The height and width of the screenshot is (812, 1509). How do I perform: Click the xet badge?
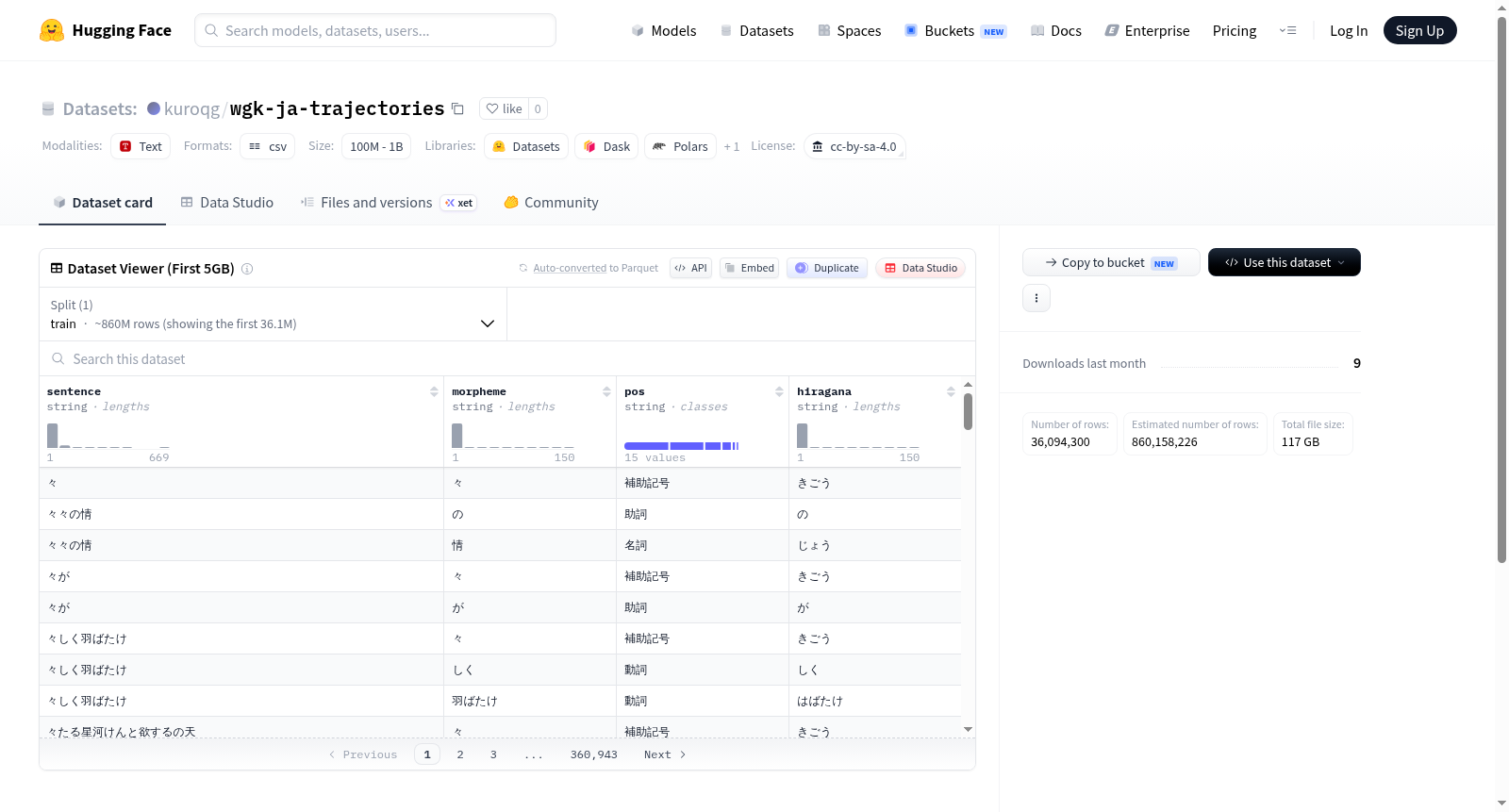tap(459, 203)
